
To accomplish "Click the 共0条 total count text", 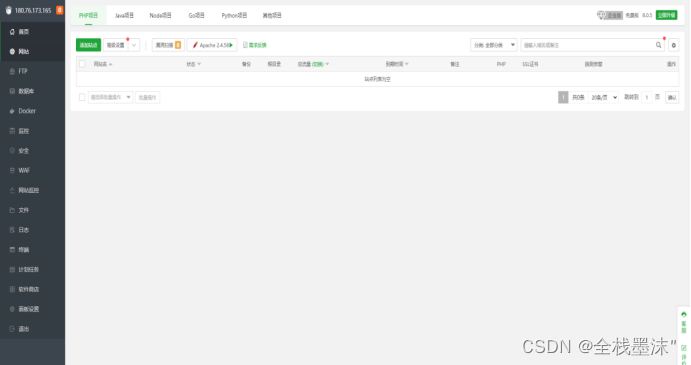I will [578, 97].
